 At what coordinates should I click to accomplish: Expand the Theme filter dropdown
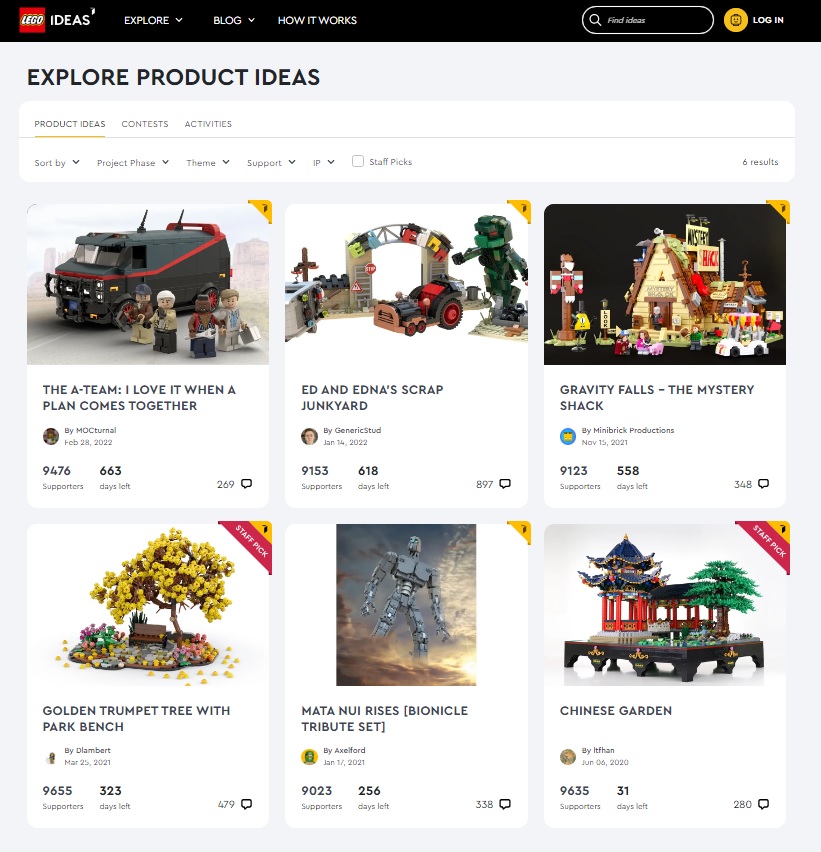pos(208,162)
